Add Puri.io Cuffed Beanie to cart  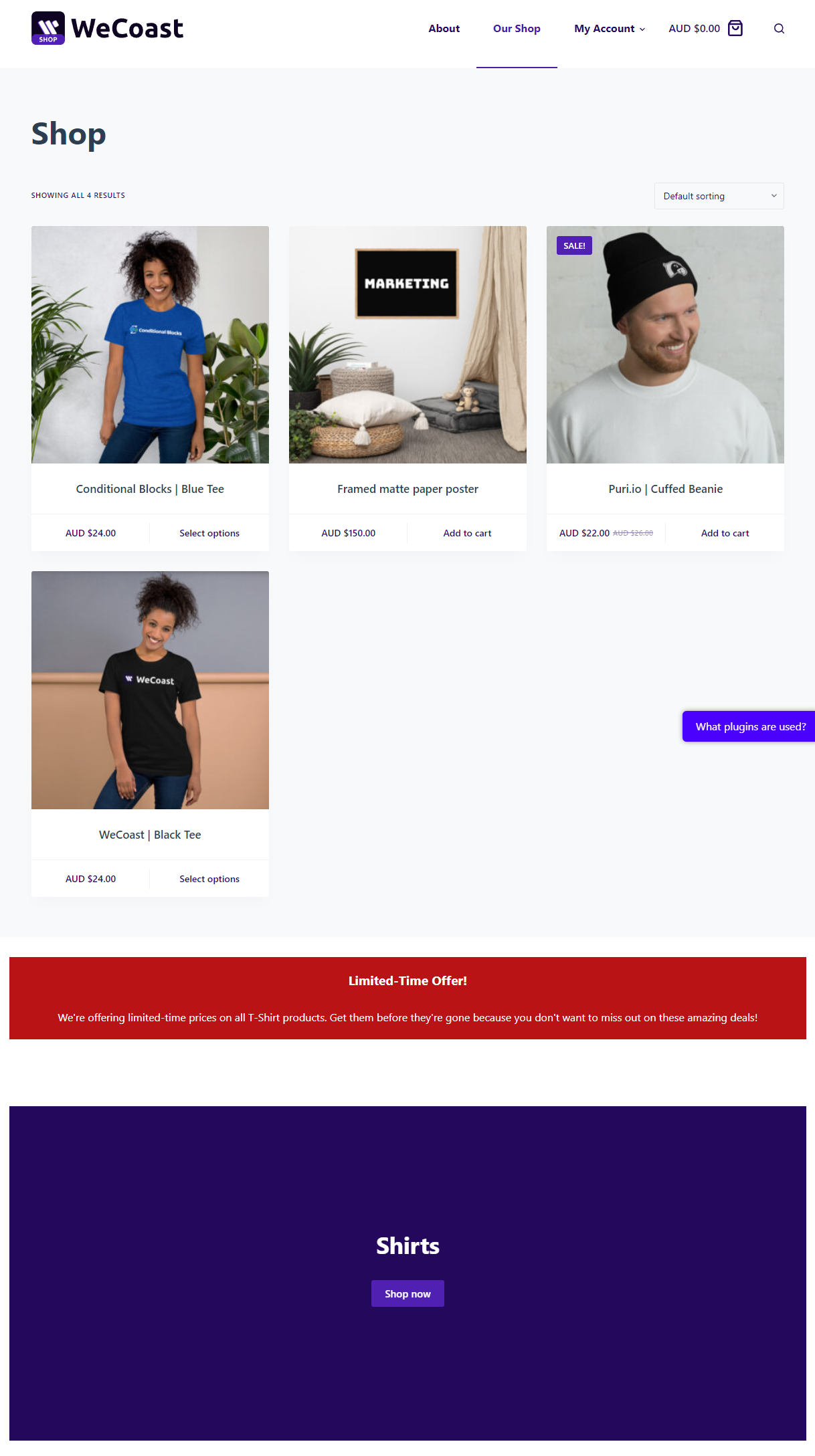point(725,533)
